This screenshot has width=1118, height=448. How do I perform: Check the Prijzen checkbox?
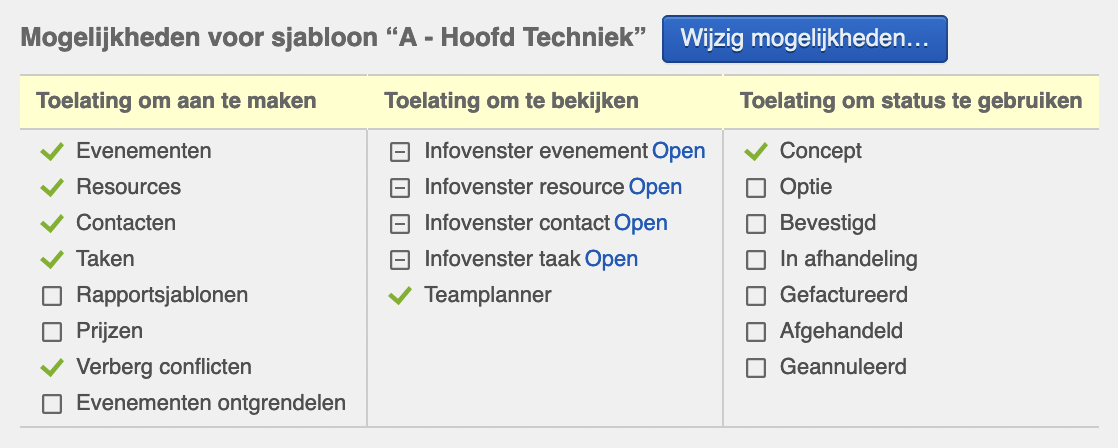51,332
